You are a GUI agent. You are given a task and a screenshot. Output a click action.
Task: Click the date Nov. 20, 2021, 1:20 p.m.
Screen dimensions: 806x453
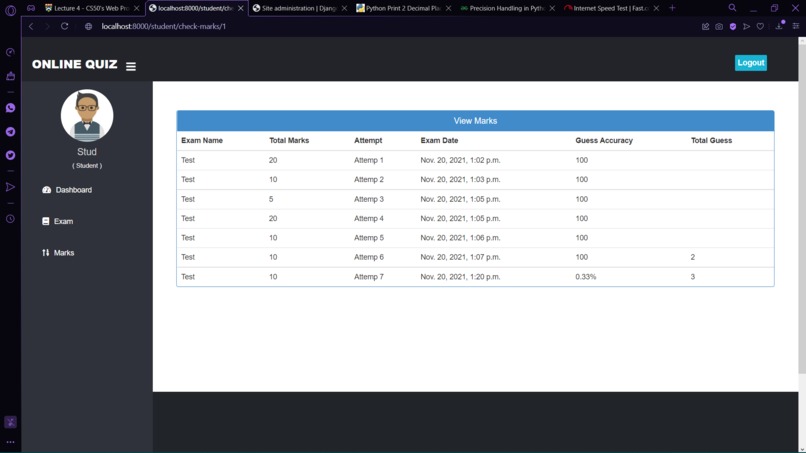[460, 277]
